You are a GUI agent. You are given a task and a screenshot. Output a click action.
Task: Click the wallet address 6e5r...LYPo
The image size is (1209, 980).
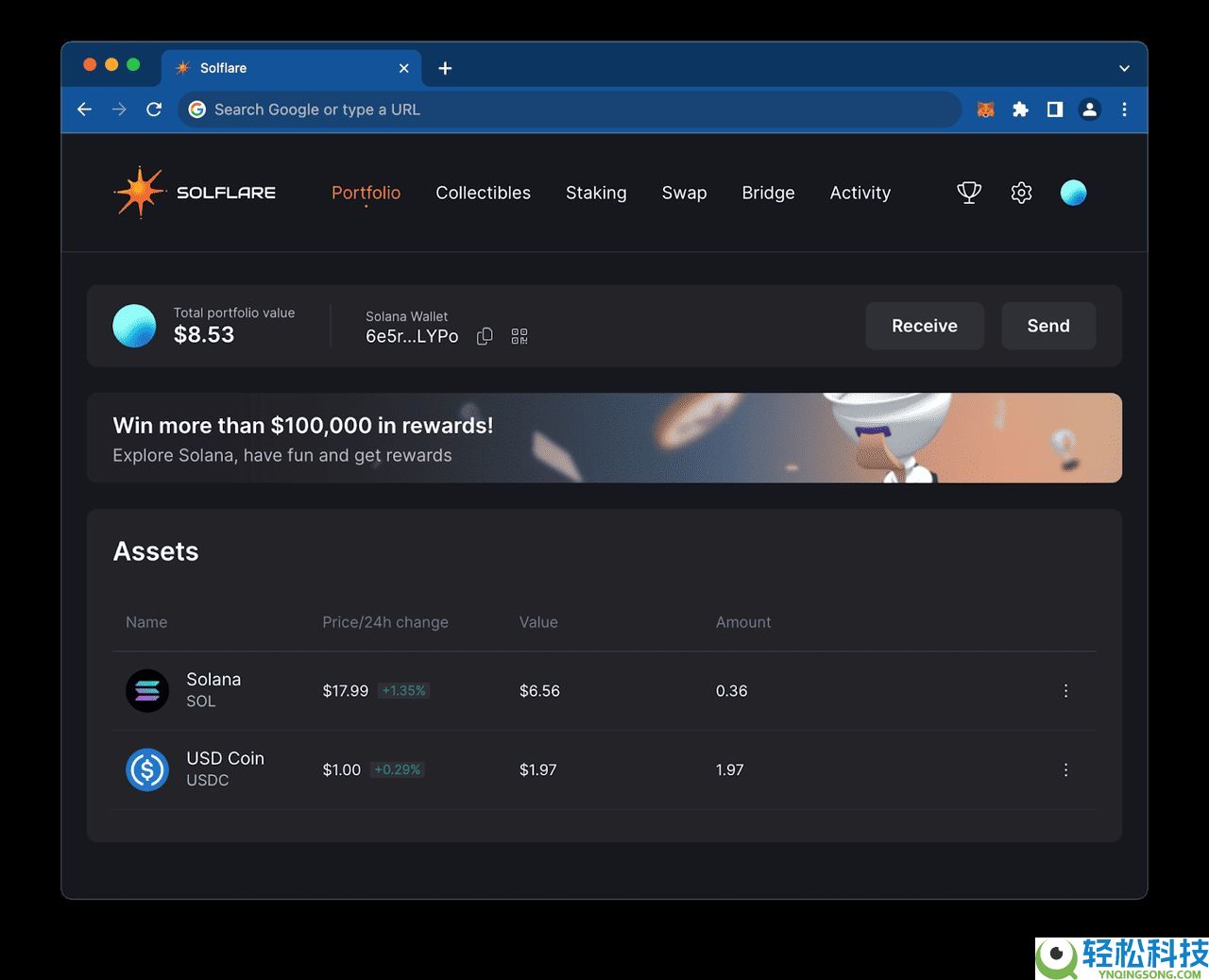[x=412, y=336]
